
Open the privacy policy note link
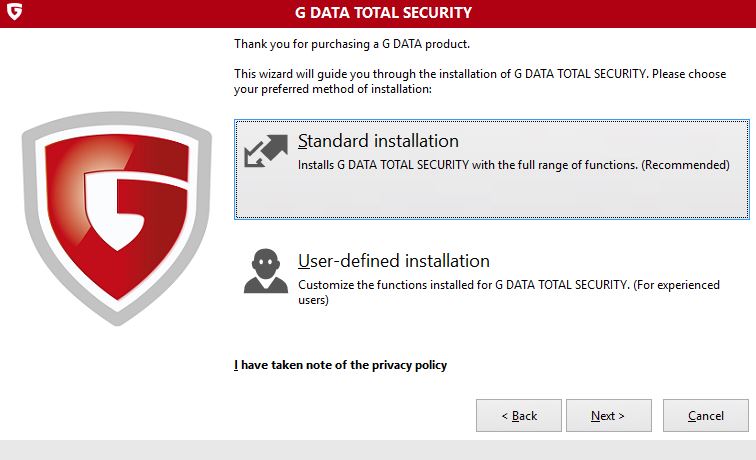pyautogui.click(x=340, y=365)
